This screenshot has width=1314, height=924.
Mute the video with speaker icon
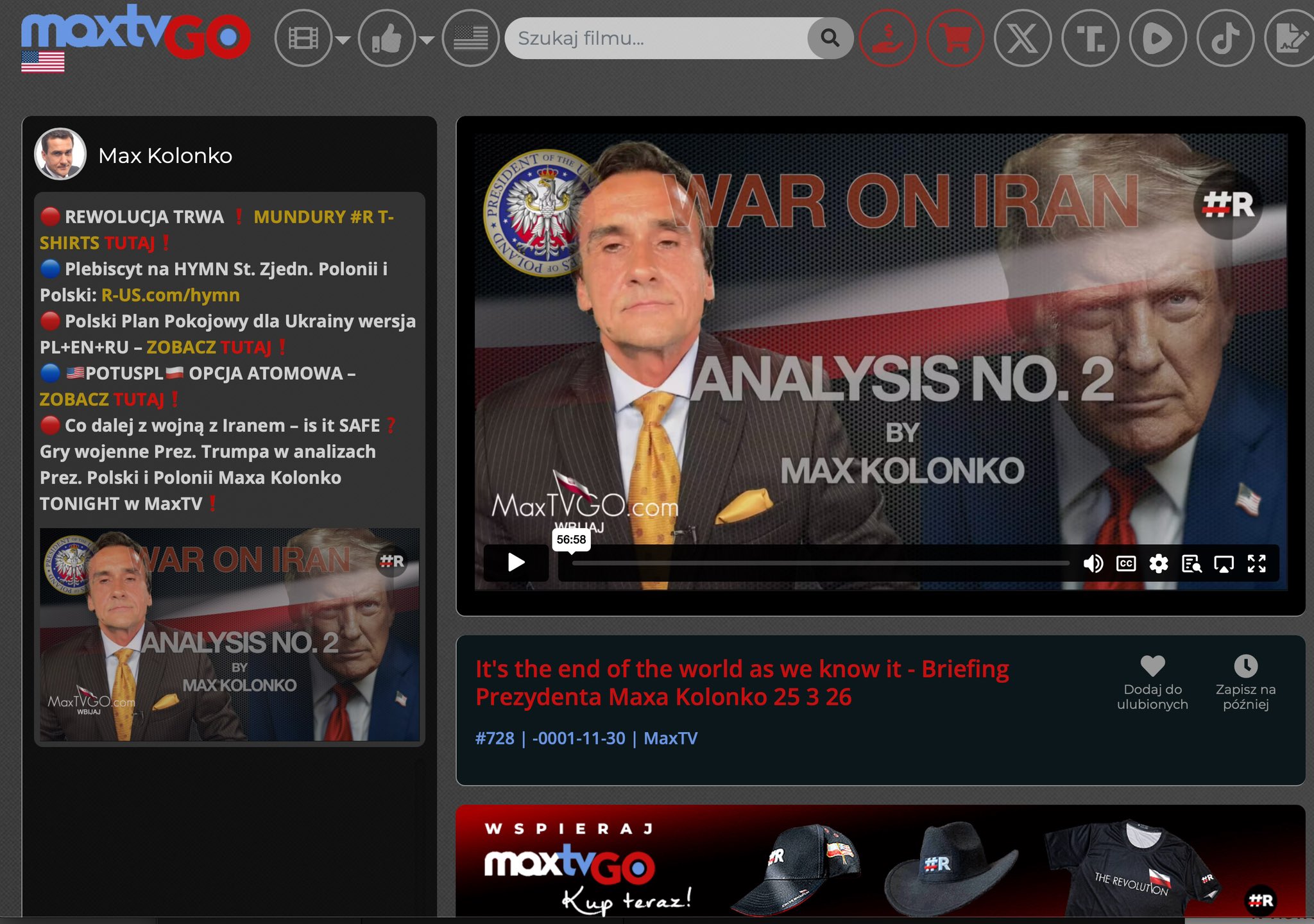click(x=1093, y=563)
